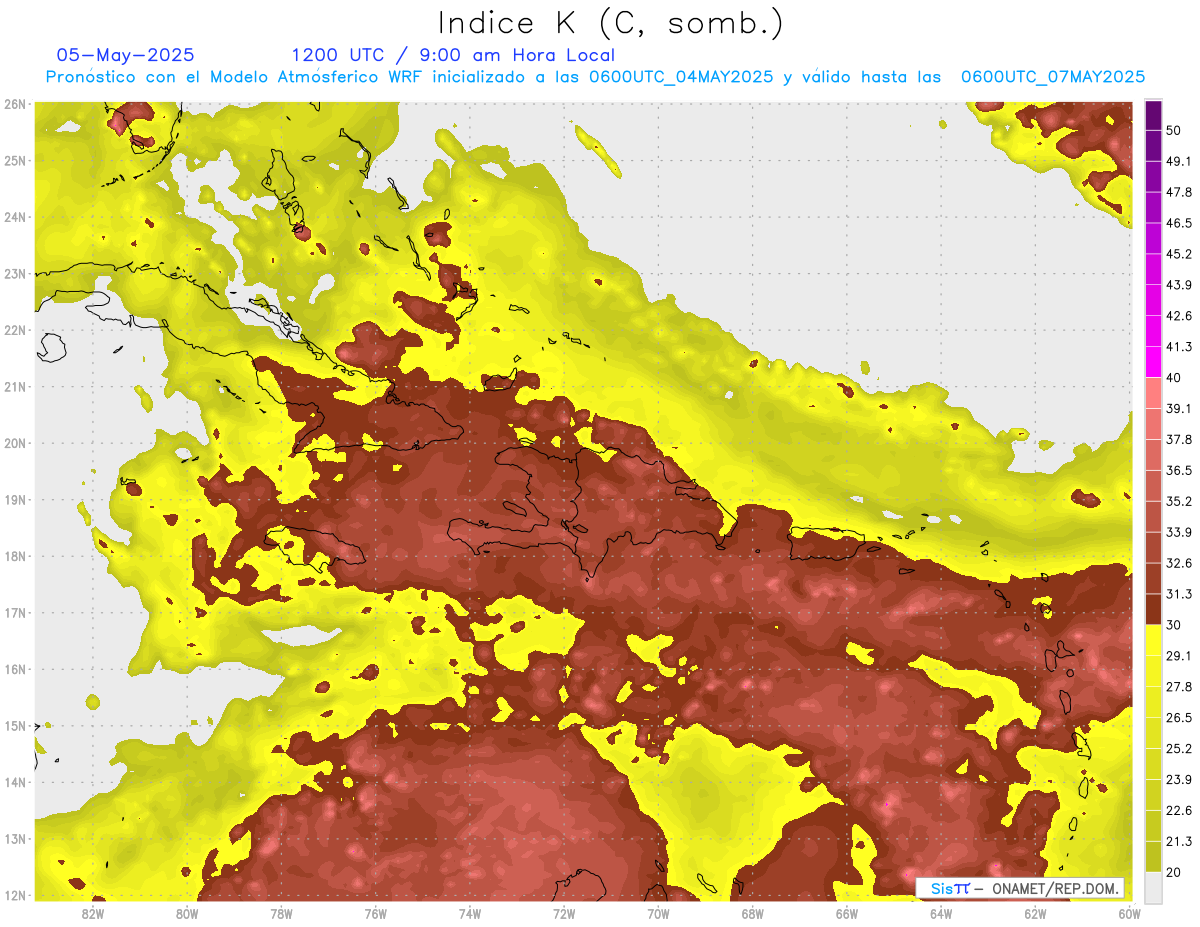Click the initialization time '0600UTC_04MAY2025'
Viewport: 1200px width, 927px height.
pyautogui.click(x=681, y=76)
